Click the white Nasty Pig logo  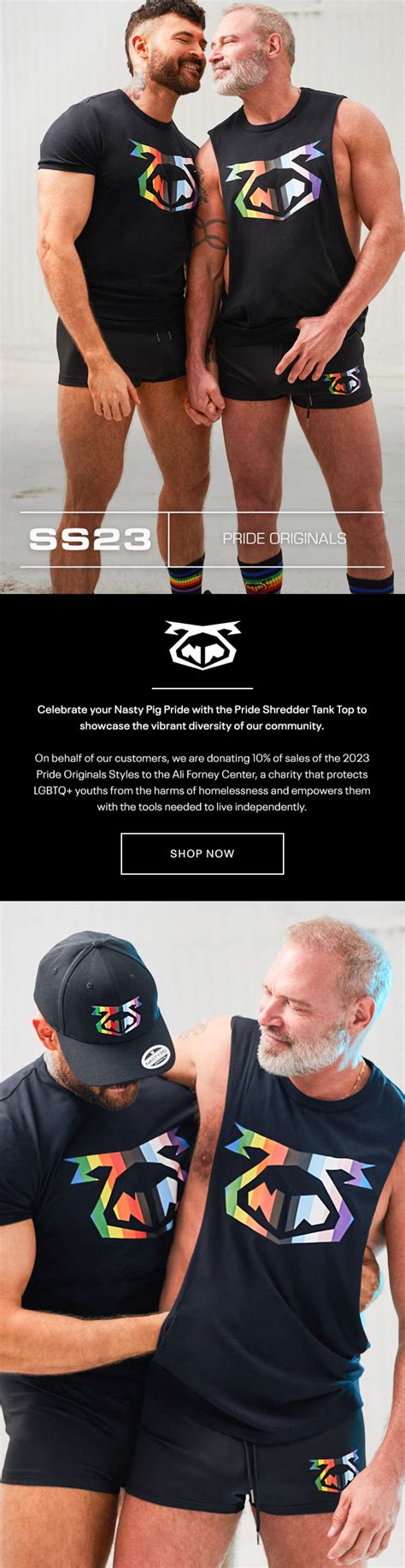202,645
